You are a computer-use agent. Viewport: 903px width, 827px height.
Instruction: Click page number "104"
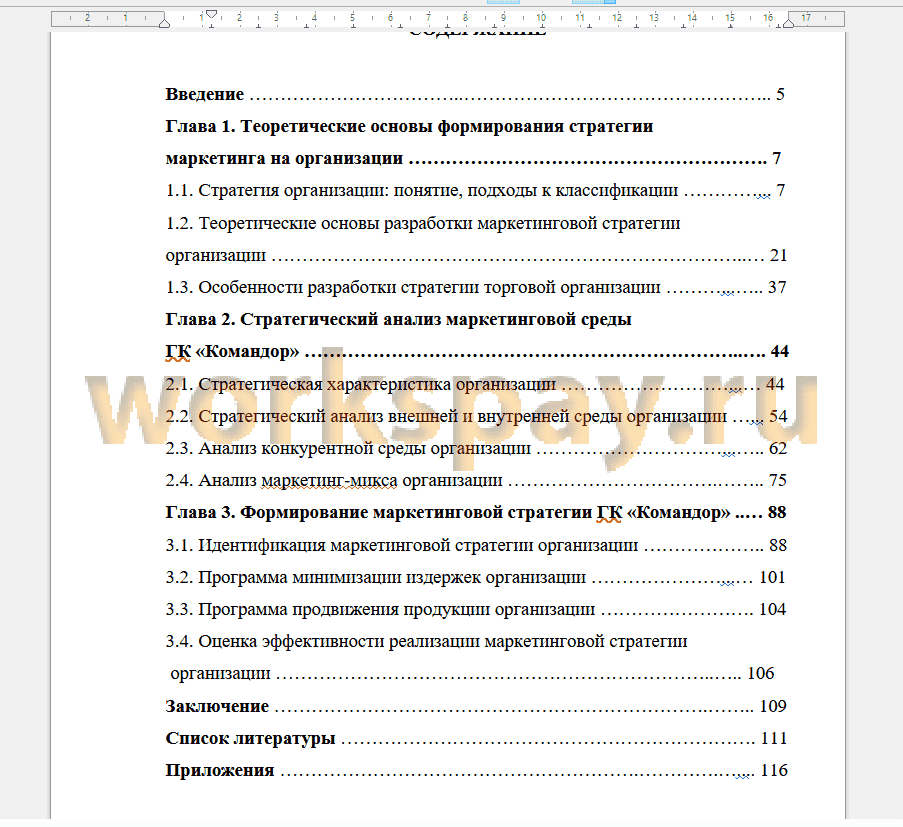[773, 610]
